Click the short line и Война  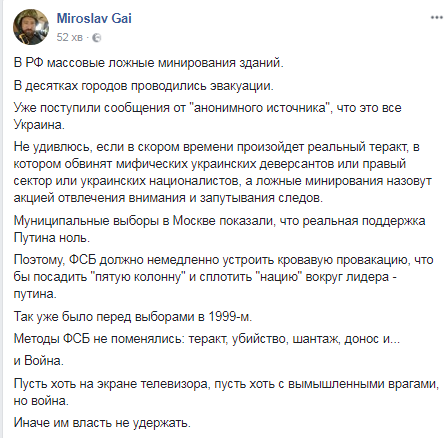click(x=39, y=361)
